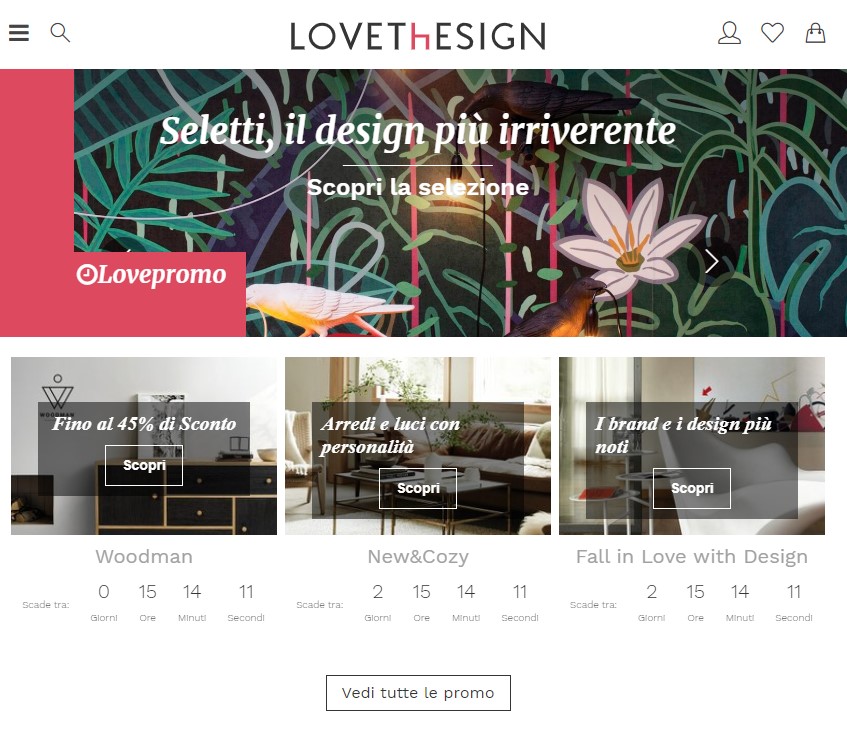Click the Seletti banner headline
The image size is (847, 730).
(418, 131)
